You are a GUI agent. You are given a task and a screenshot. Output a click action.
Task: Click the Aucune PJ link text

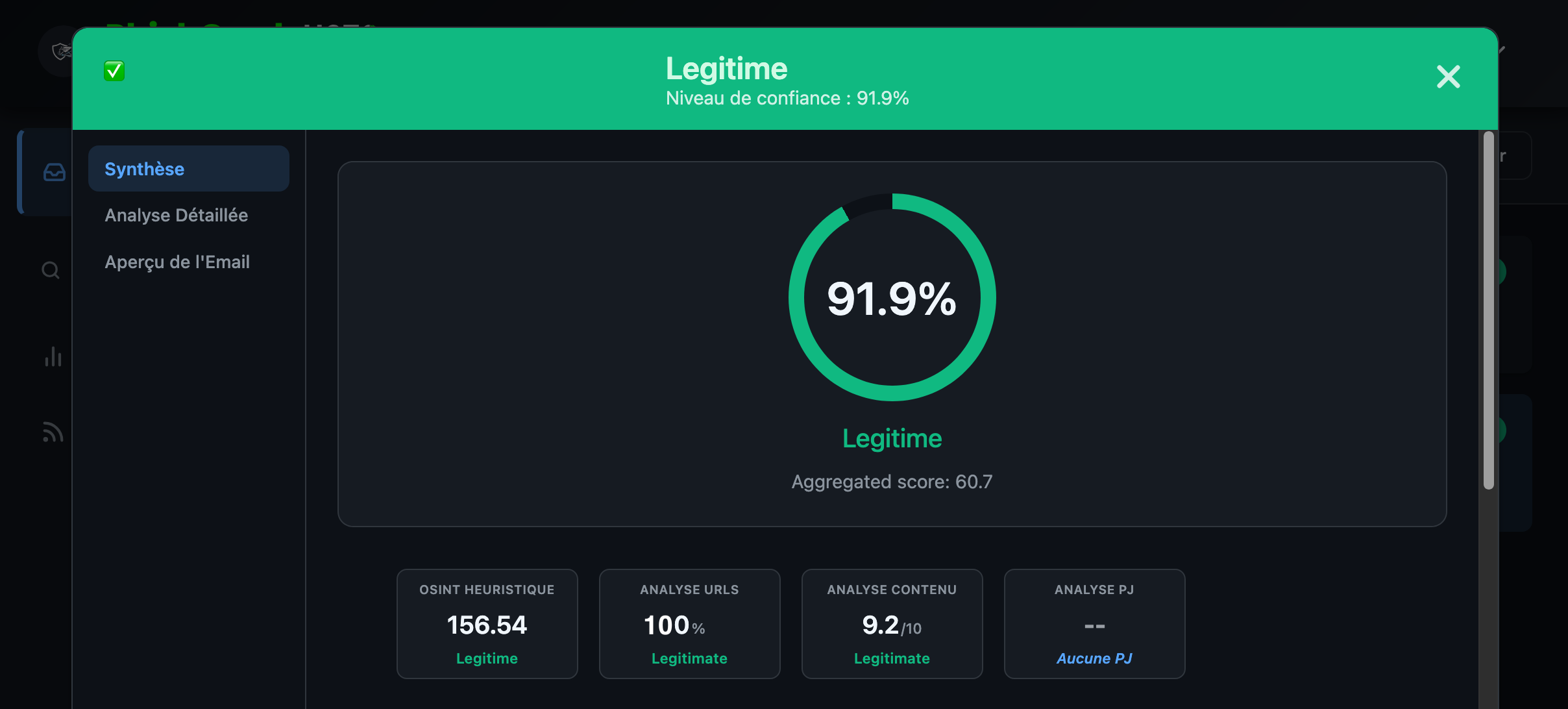[x=1094, y=658]
